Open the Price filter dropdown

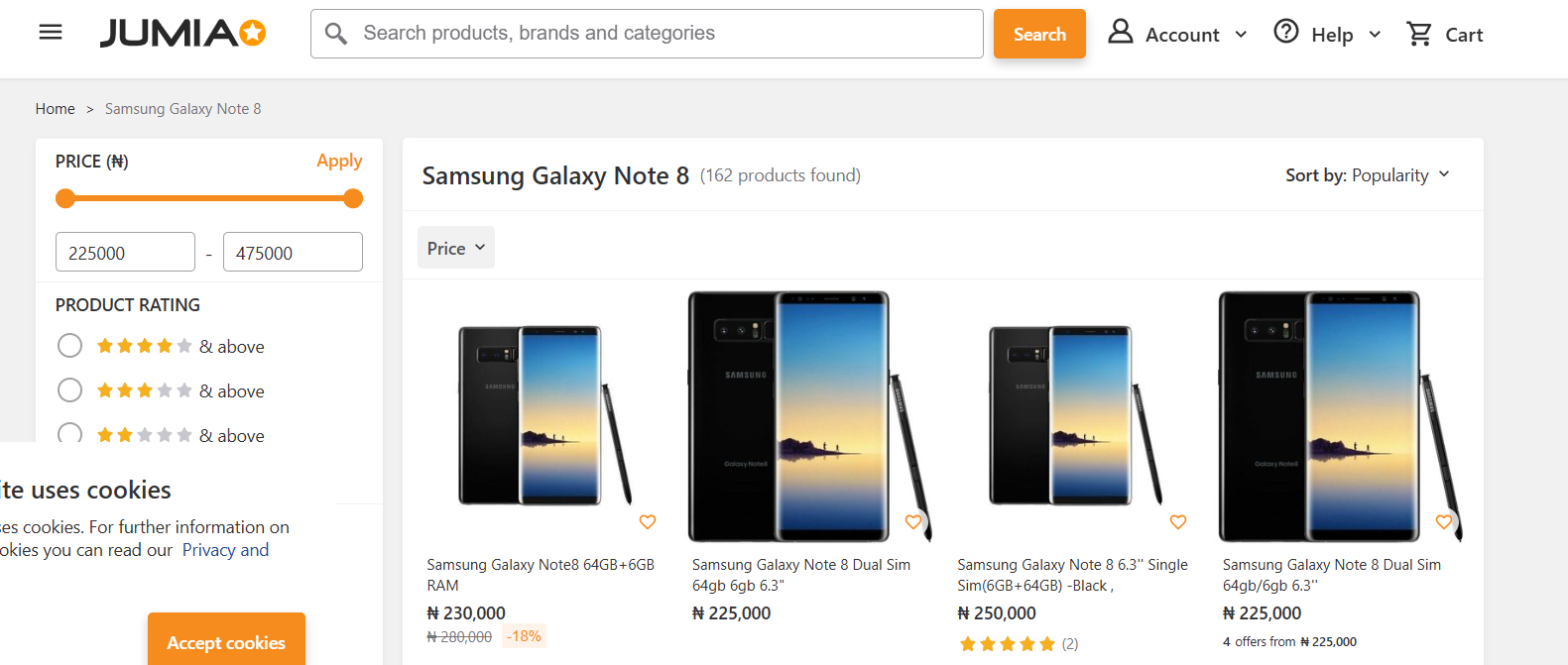pyautogui.click(x=455, y=248)
